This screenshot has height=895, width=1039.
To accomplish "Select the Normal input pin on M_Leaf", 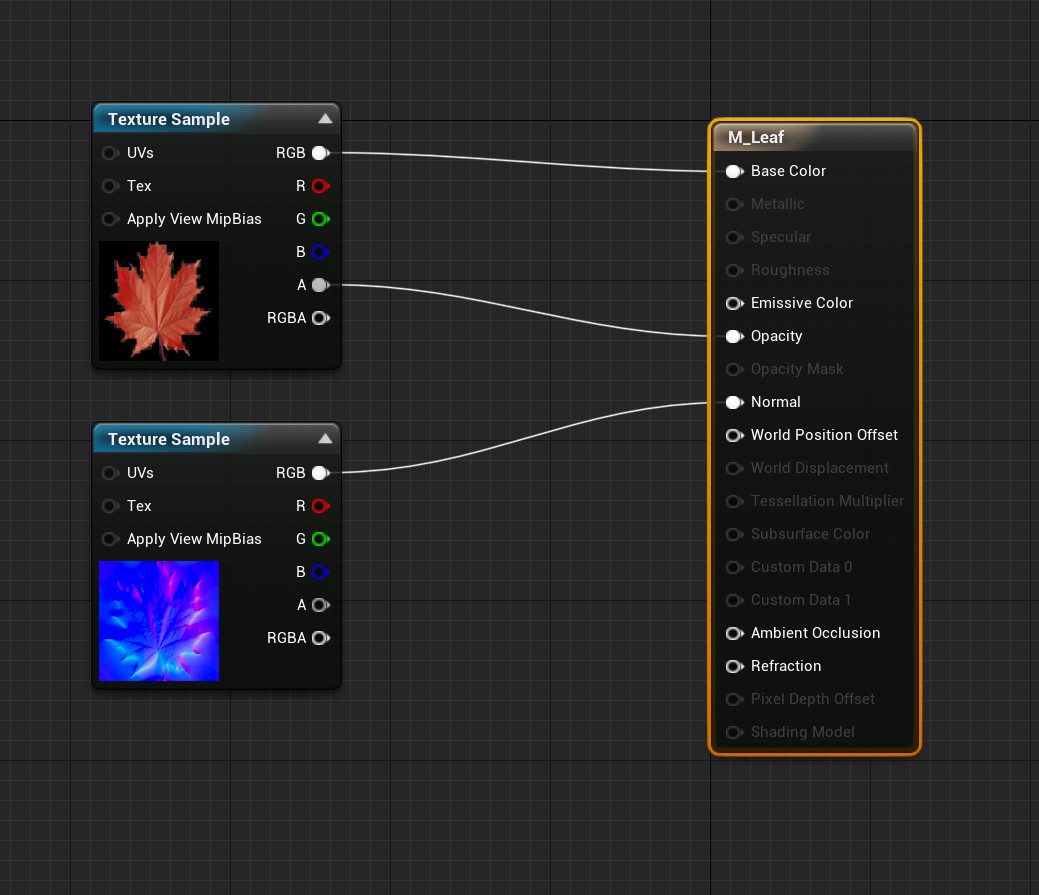I will tap(734, 402).
